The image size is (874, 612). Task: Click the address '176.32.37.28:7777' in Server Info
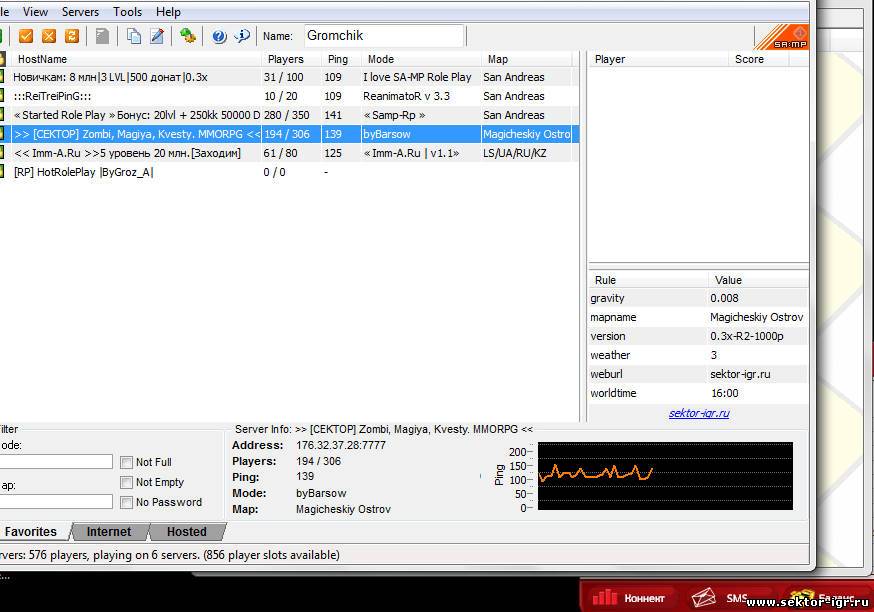341,445
